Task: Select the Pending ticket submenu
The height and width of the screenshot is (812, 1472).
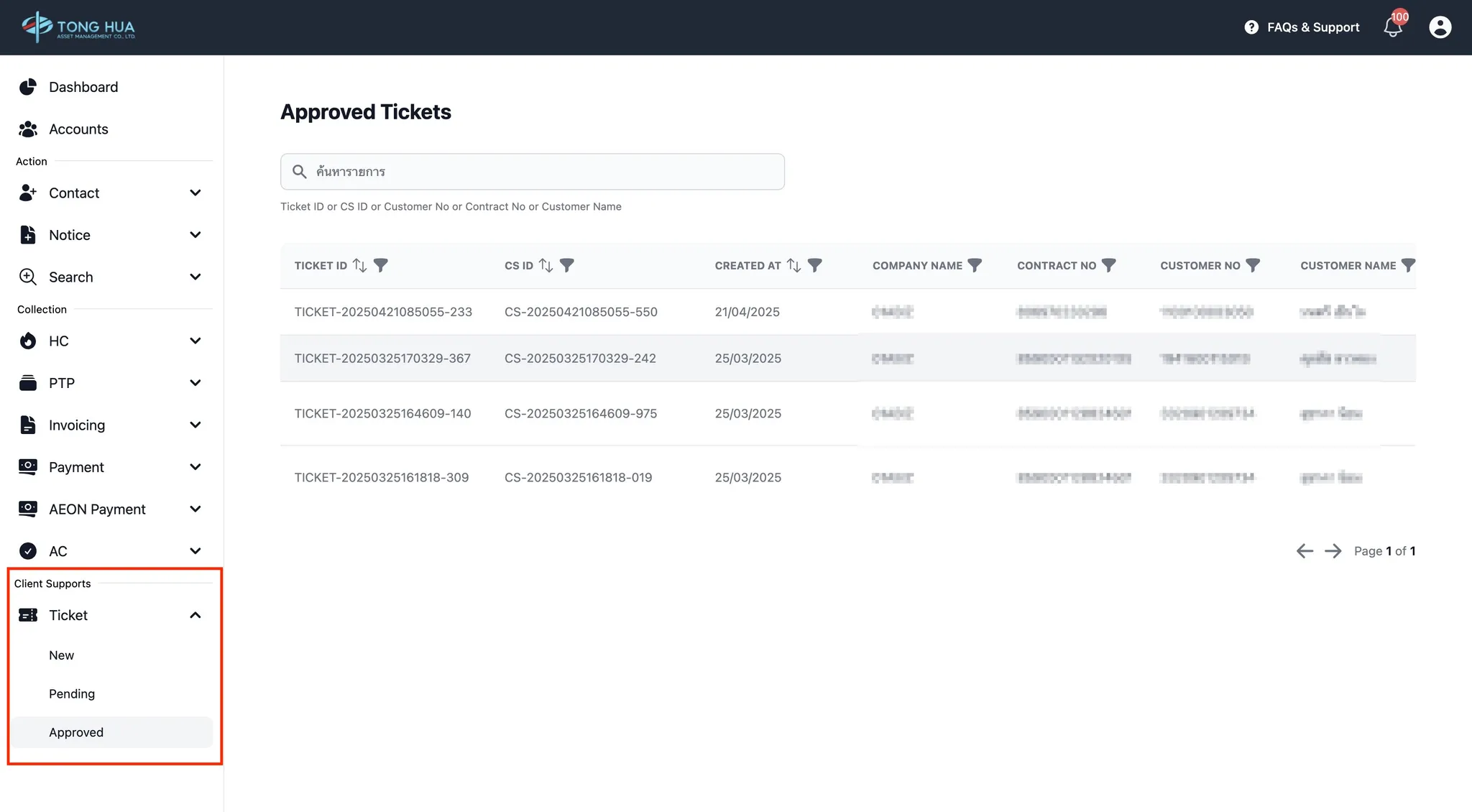Action: [x=72, y=693]
